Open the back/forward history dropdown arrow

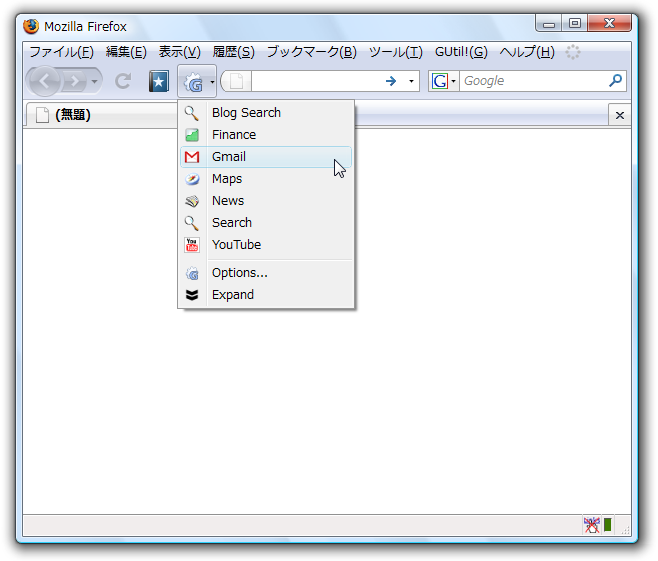(94, 81)
